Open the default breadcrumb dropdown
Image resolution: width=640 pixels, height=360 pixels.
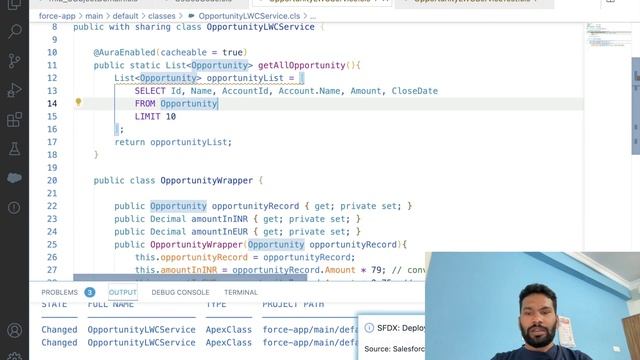[x=125, y=16]
